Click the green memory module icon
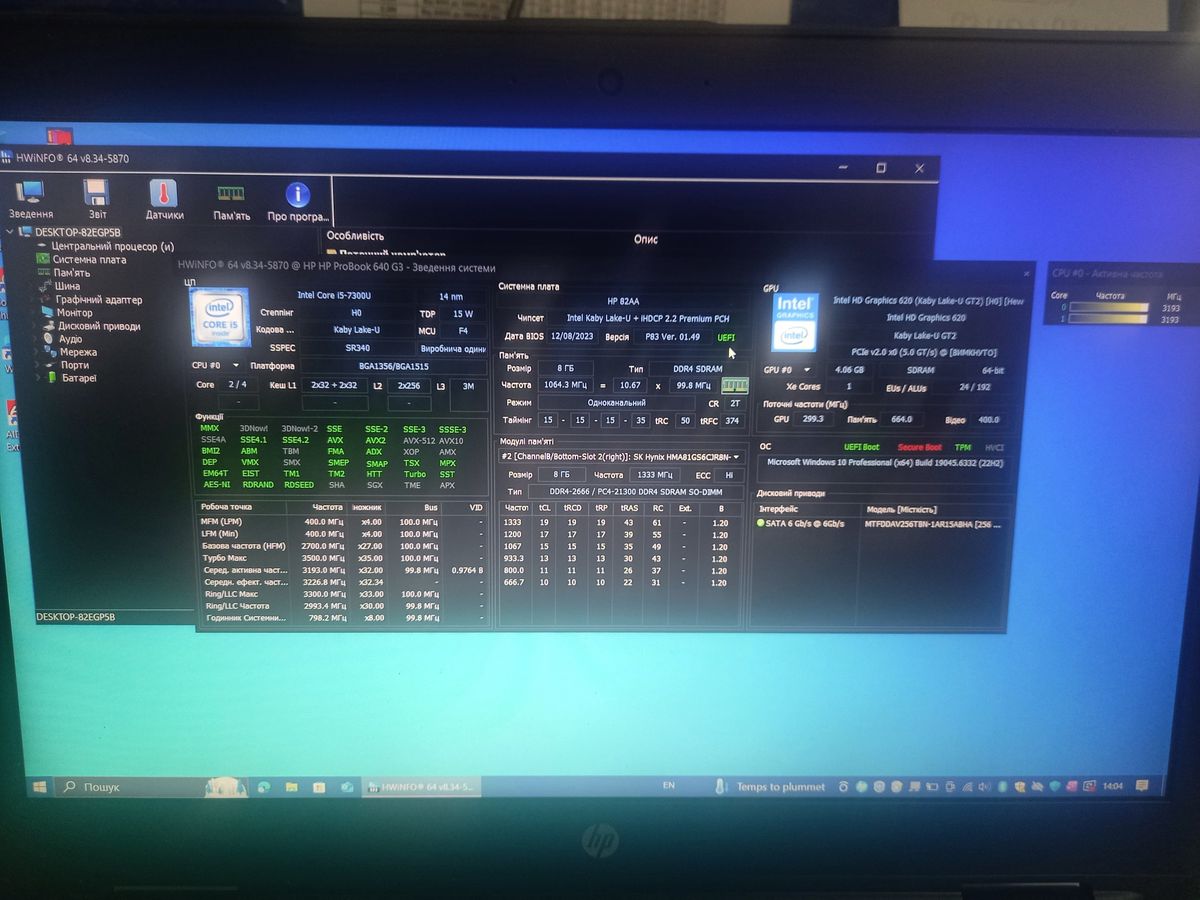 [x=735, y=385]
